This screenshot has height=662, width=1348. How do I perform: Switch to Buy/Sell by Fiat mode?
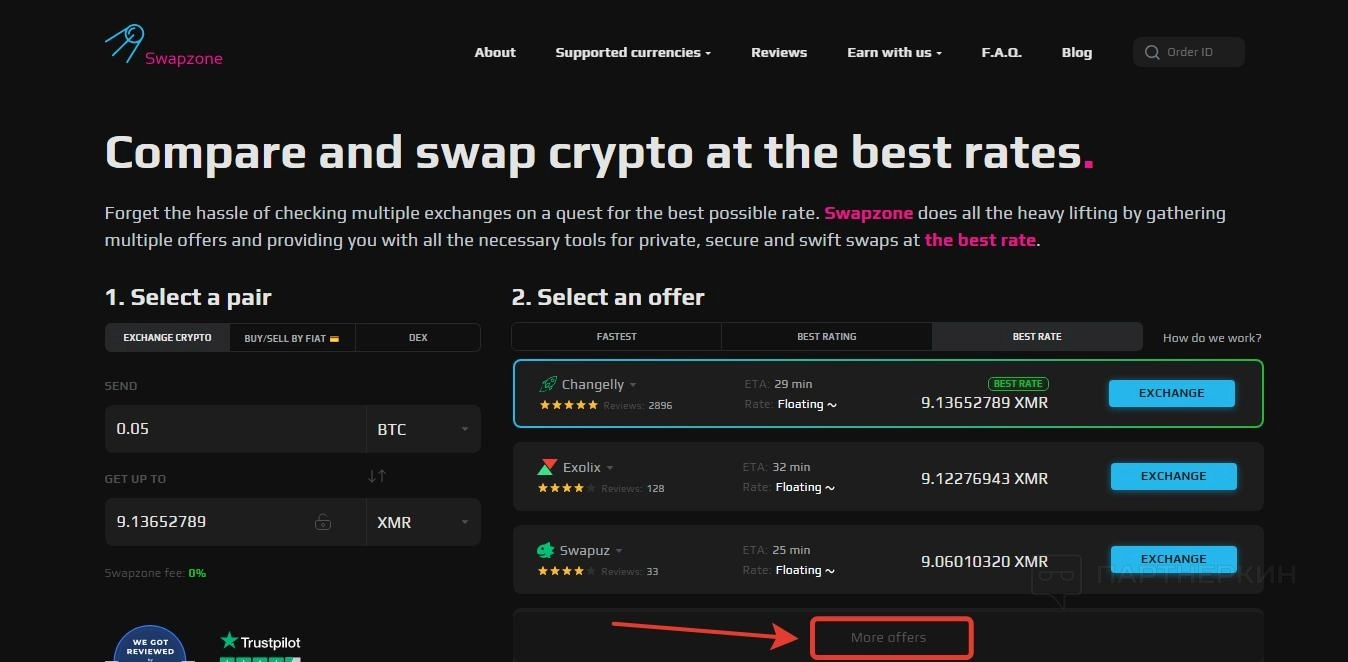click(292, 338)
